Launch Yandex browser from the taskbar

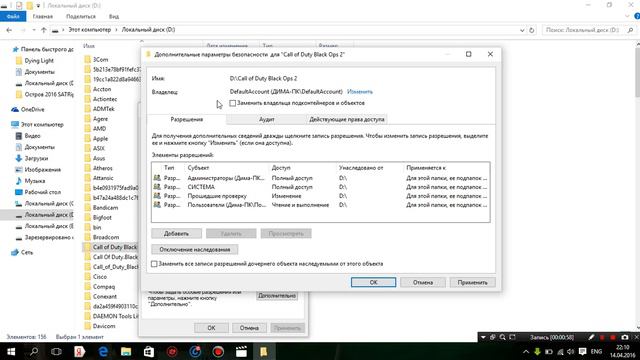pos(80,351)
